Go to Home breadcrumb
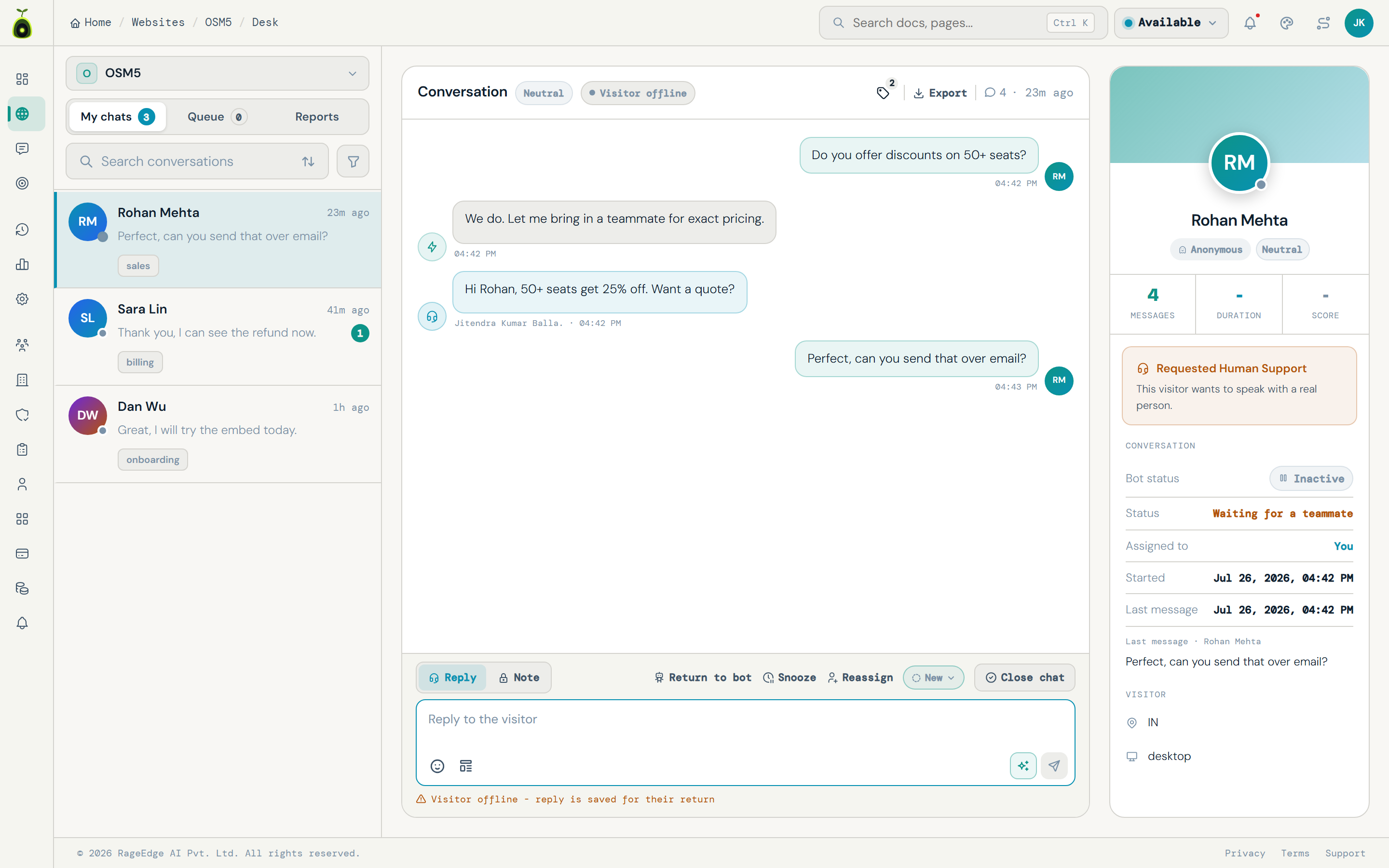This screenshot has height=868, width=1389. pos(91,22)
